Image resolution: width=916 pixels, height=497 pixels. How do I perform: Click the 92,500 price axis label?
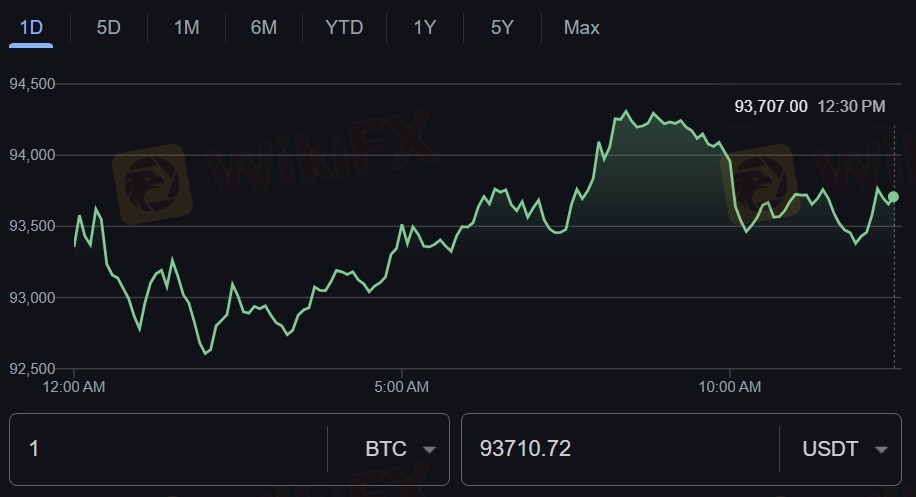coord(32,369)
